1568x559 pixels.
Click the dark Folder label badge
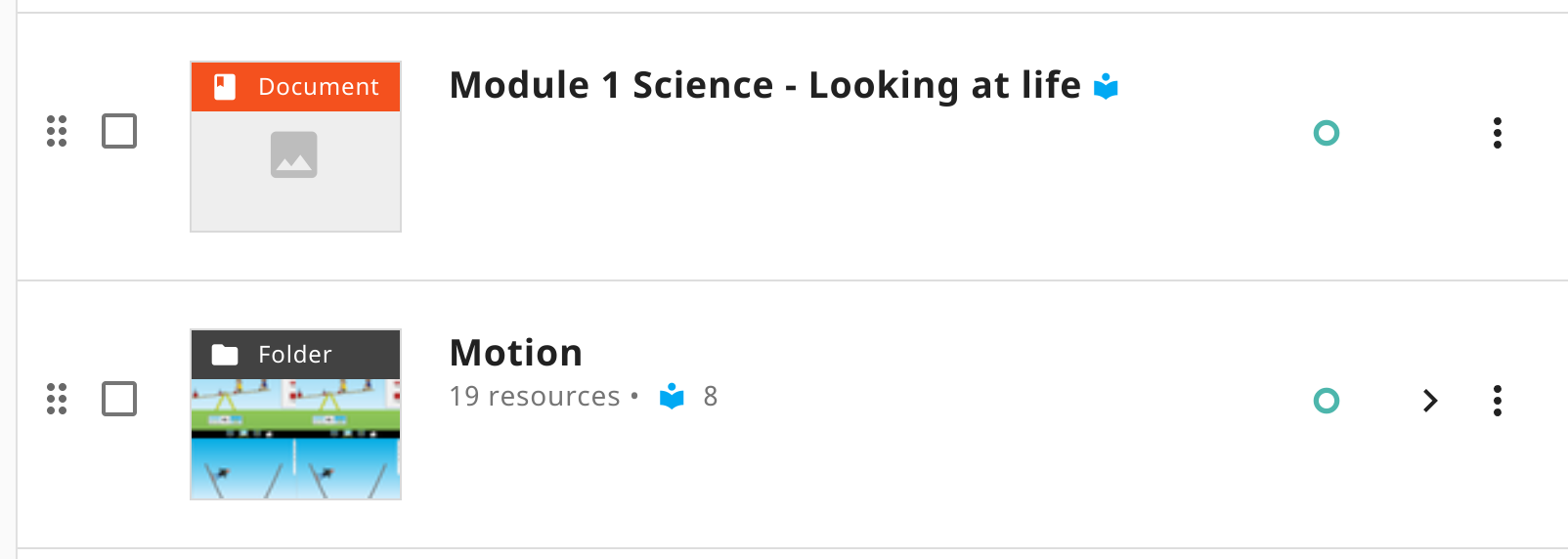click(x=295, y=355)
